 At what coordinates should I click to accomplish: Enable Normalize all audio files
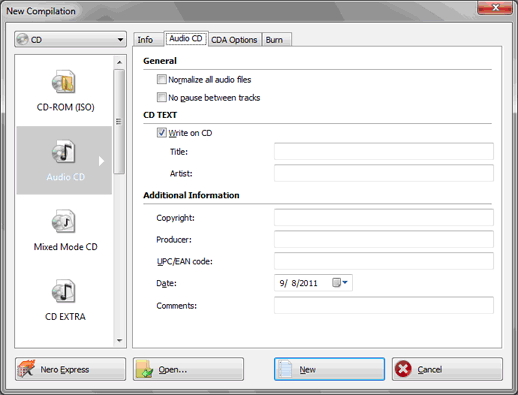[161, 79]
